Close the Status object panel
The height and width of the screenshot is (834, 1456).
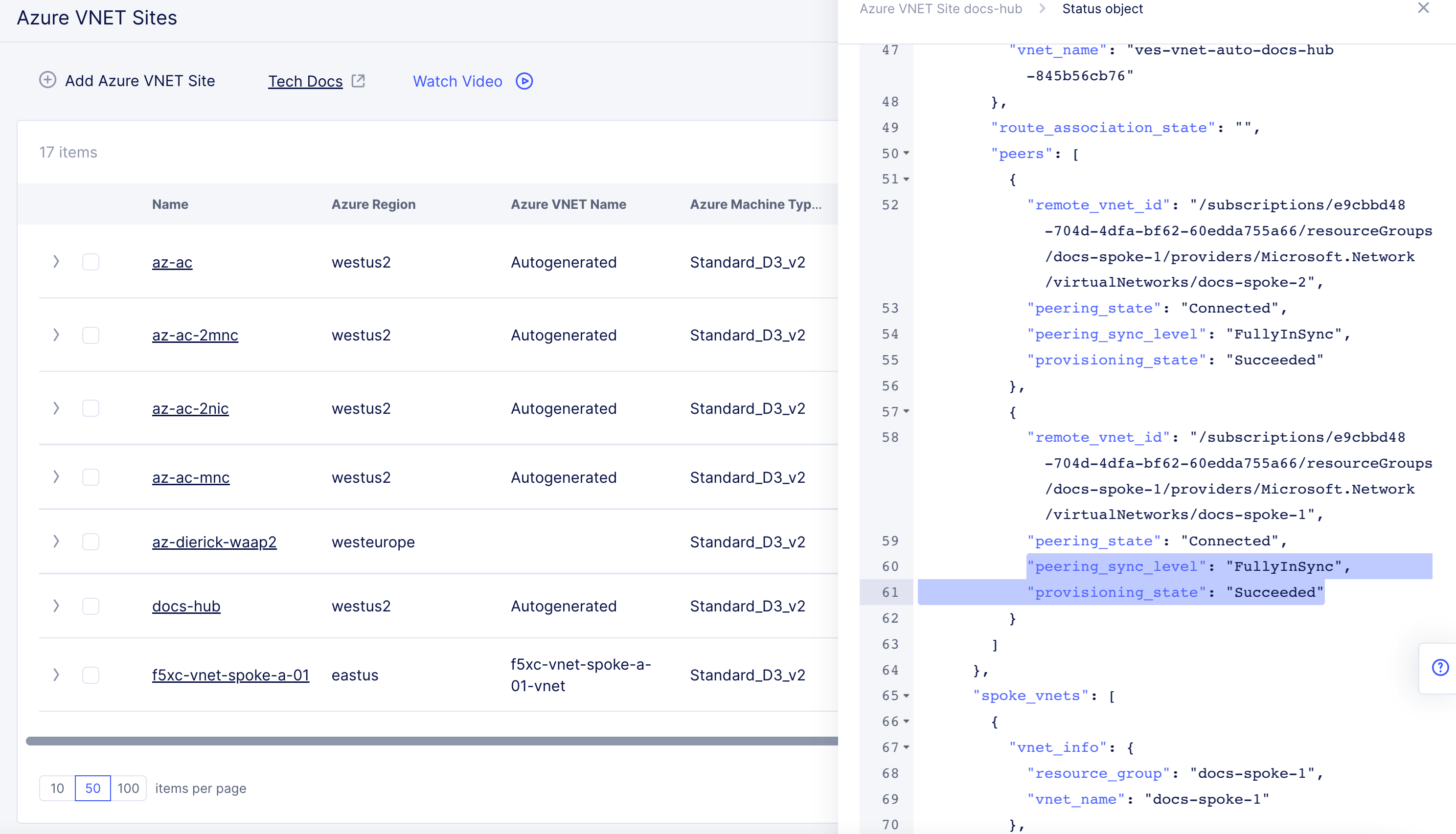tap(1423, 8)
